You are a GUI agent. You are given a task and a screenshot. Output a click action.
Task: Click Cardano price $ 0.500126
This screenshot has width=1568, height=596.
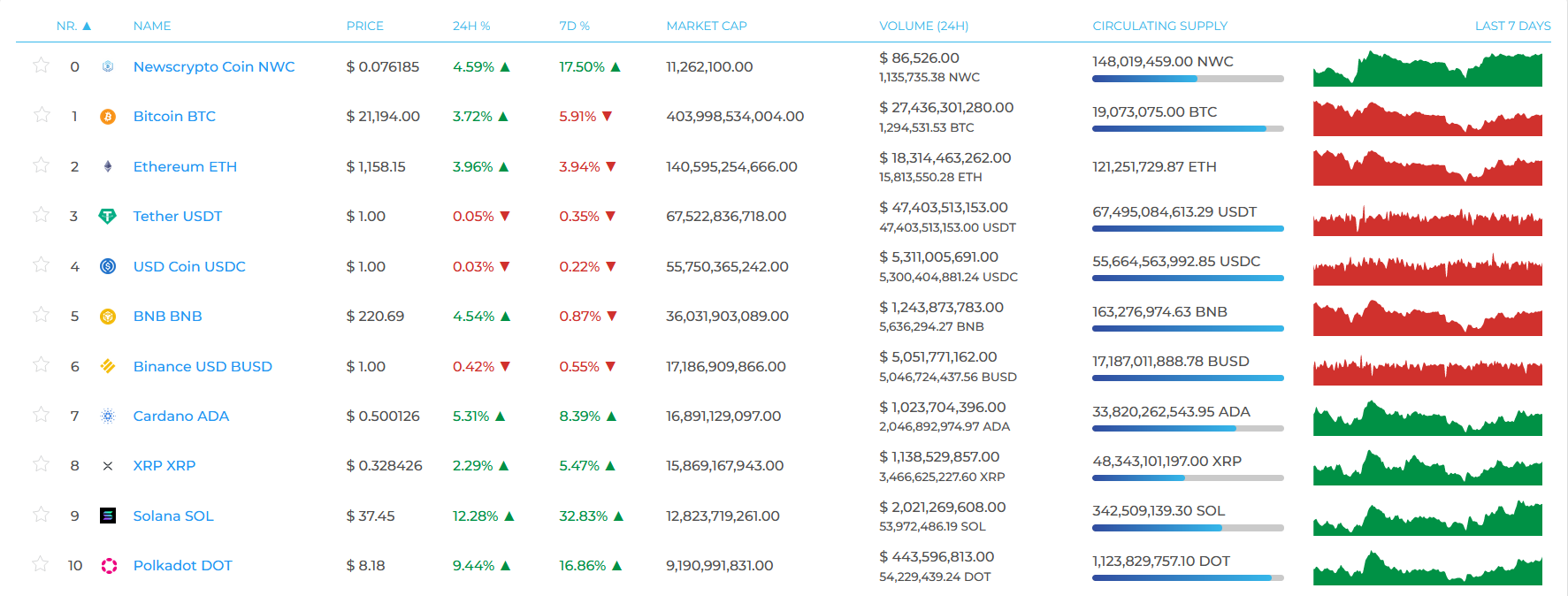point(383,416)
